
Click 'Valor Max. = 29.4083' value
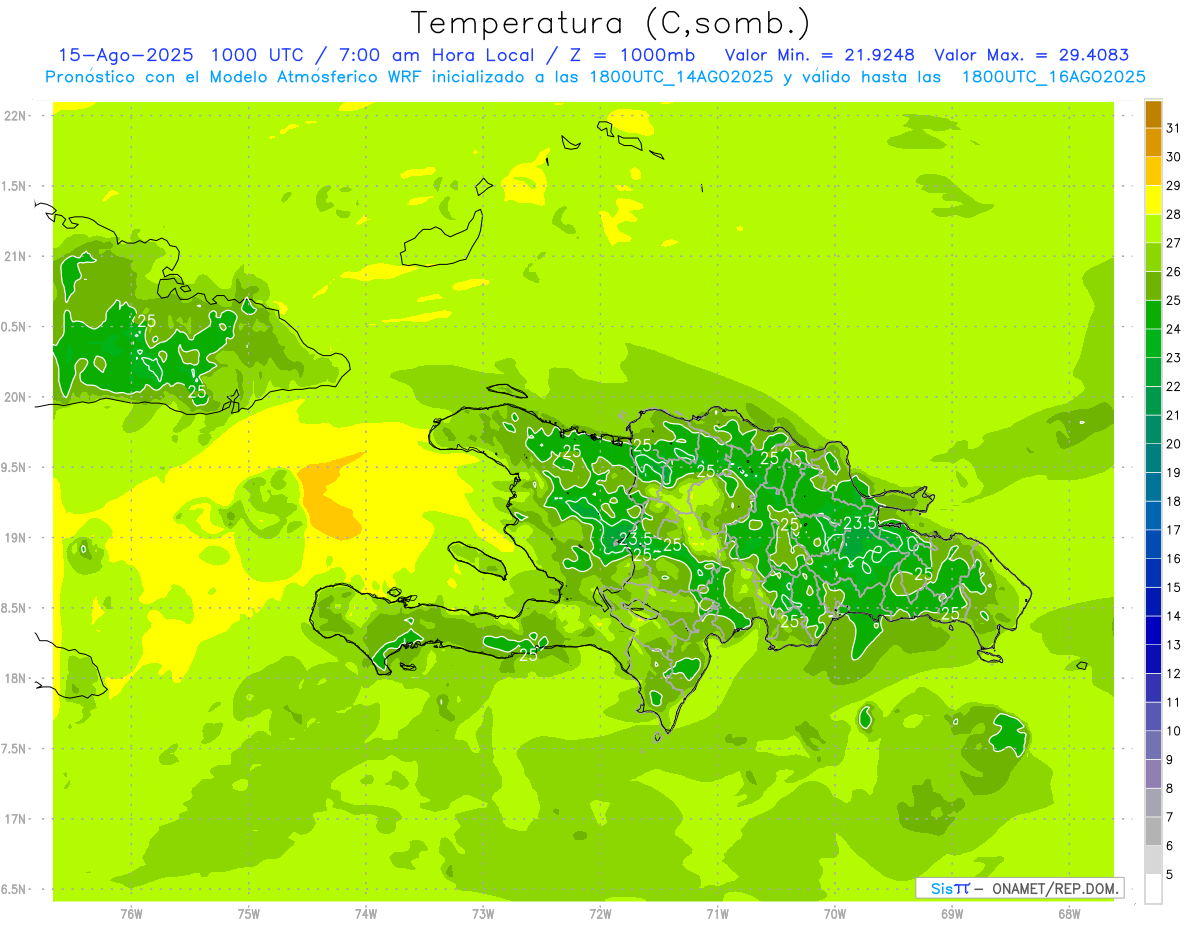(x=1032, y=55)
